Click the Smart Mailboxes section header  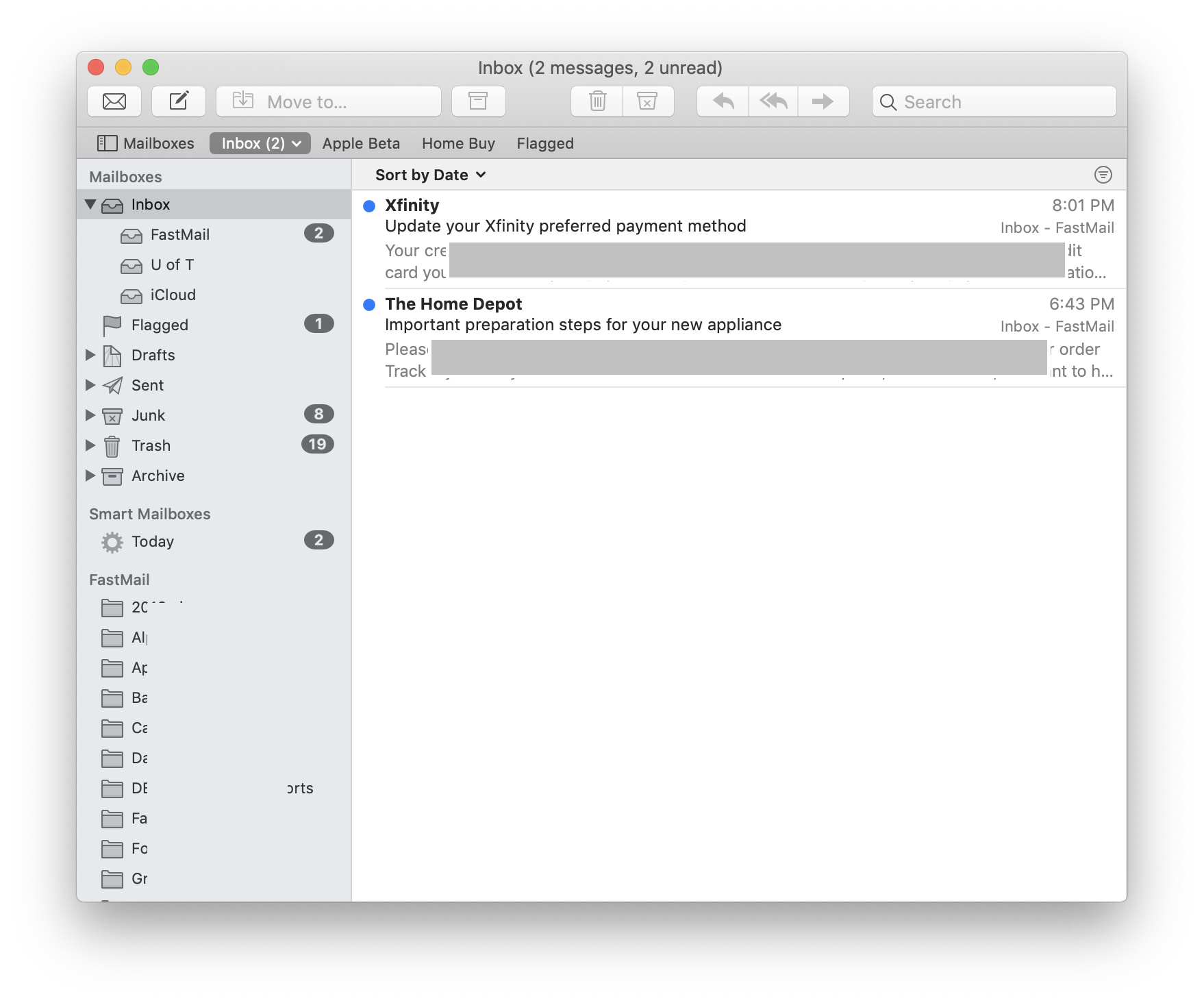150,514
